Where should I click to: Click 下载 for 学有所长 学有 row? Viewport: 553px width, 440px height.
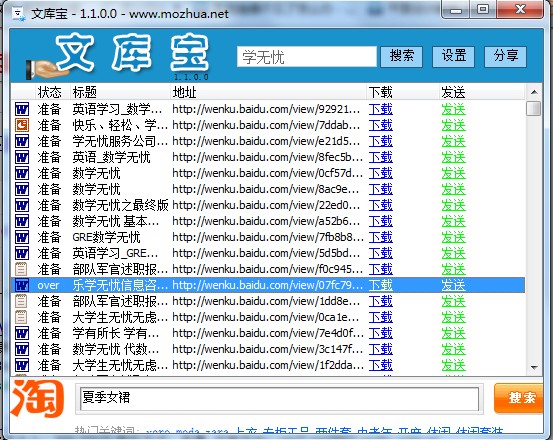point(381,333)
